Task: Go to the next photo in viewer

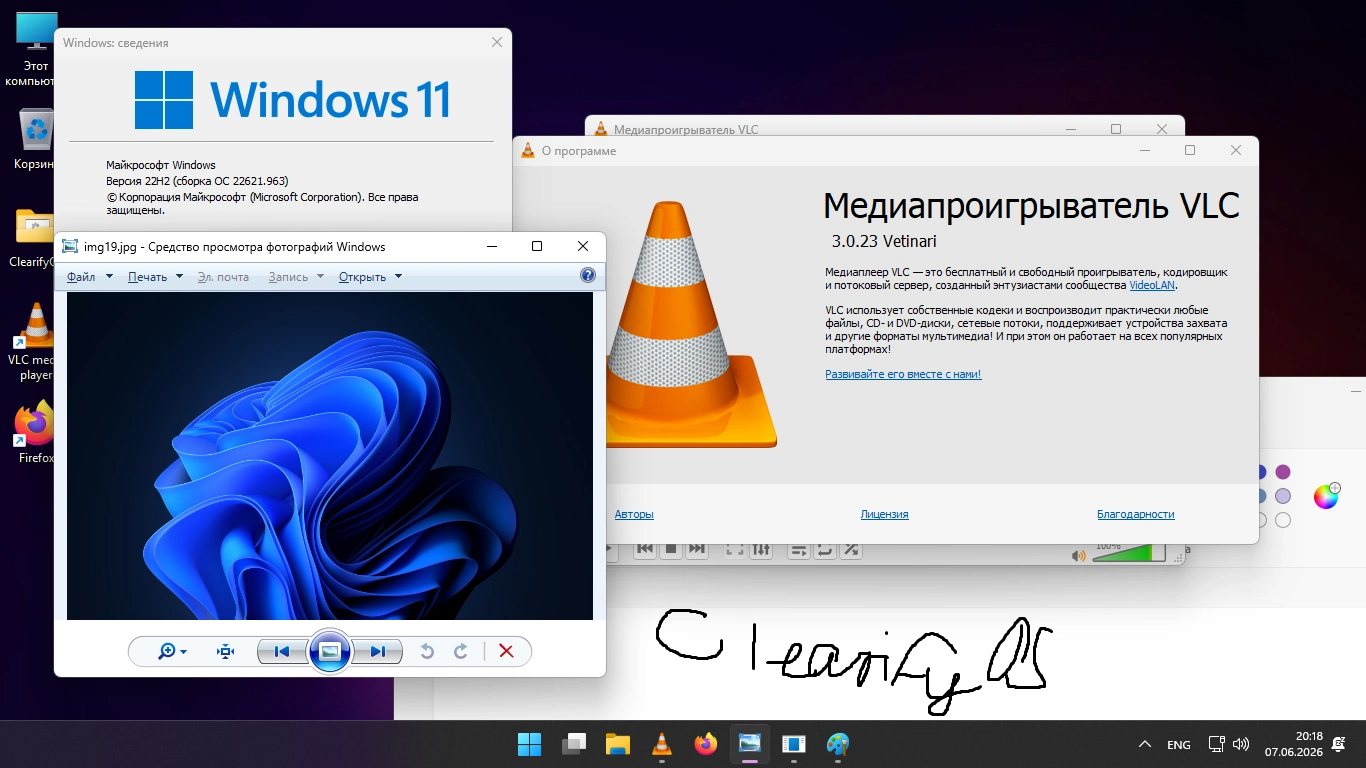Action: 378,652
